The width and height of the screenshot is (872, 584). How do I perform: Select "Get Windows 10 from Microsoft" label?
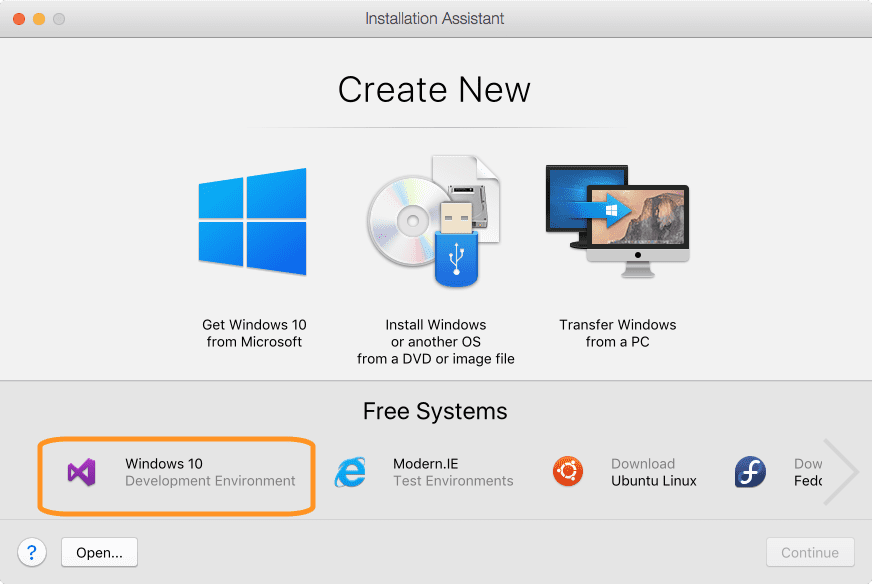tap(254, 333)
